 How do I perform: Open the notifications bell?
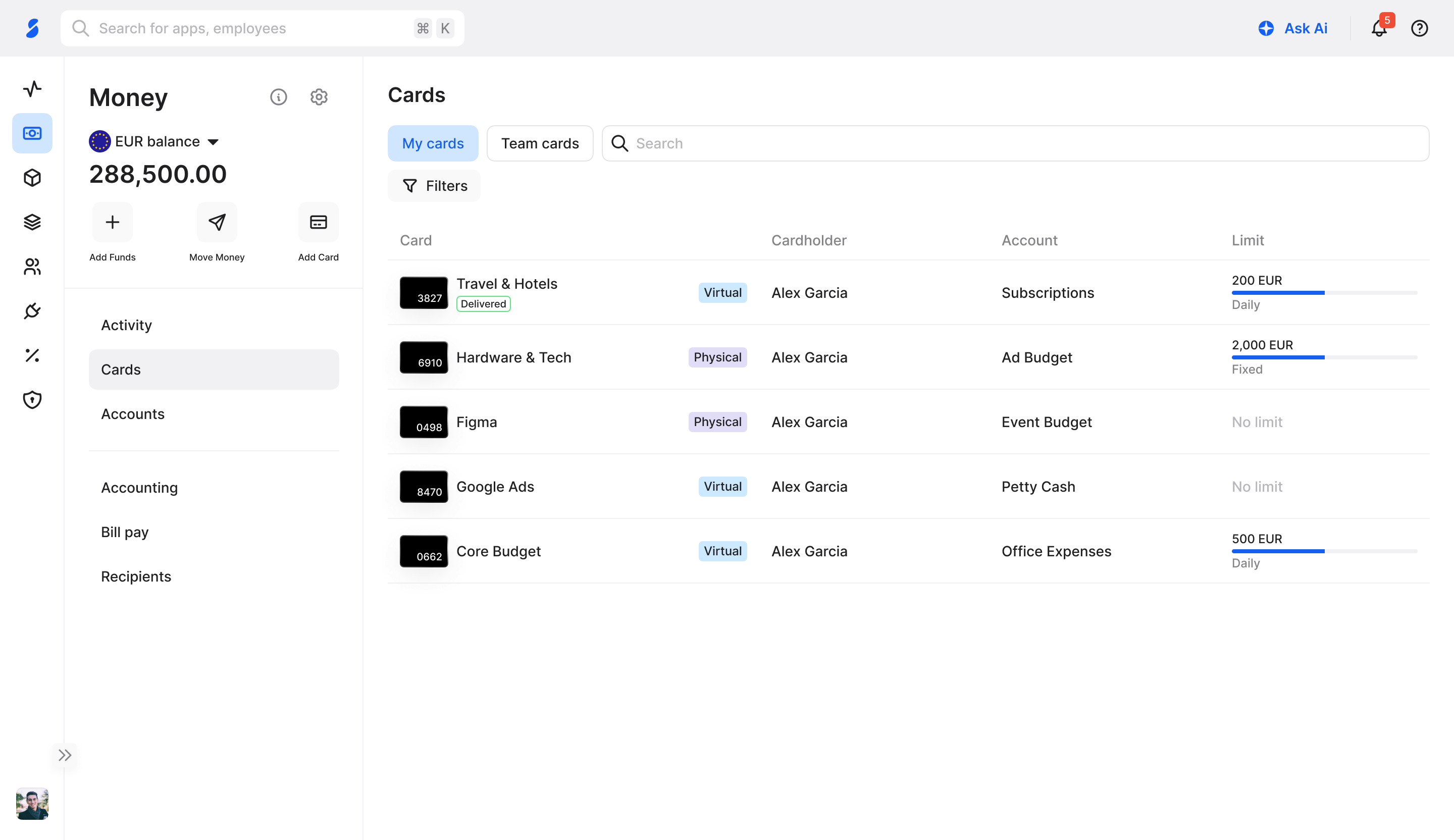point(1379,28)
